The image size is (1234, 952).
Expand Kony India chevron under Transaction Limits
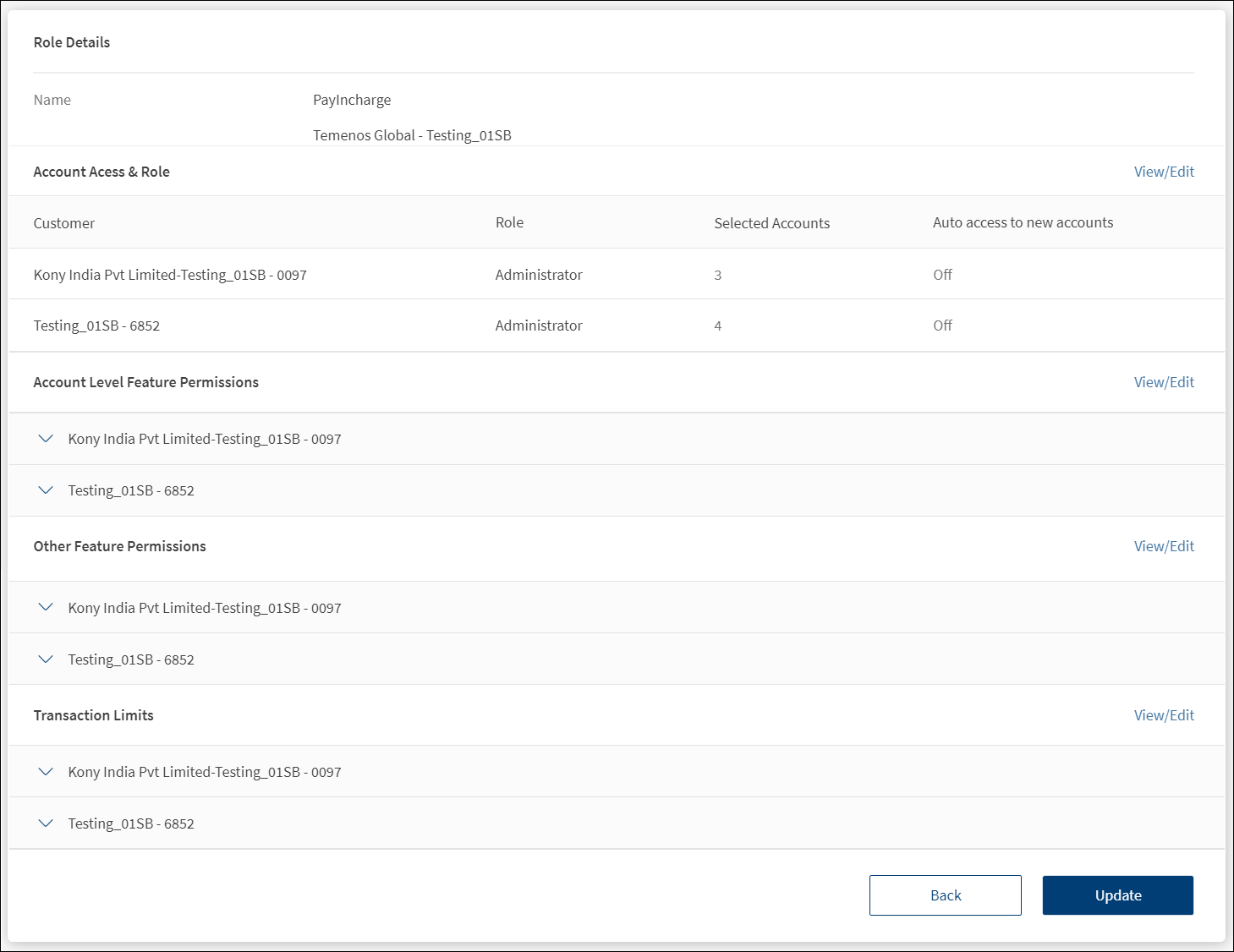coord(46,772)
